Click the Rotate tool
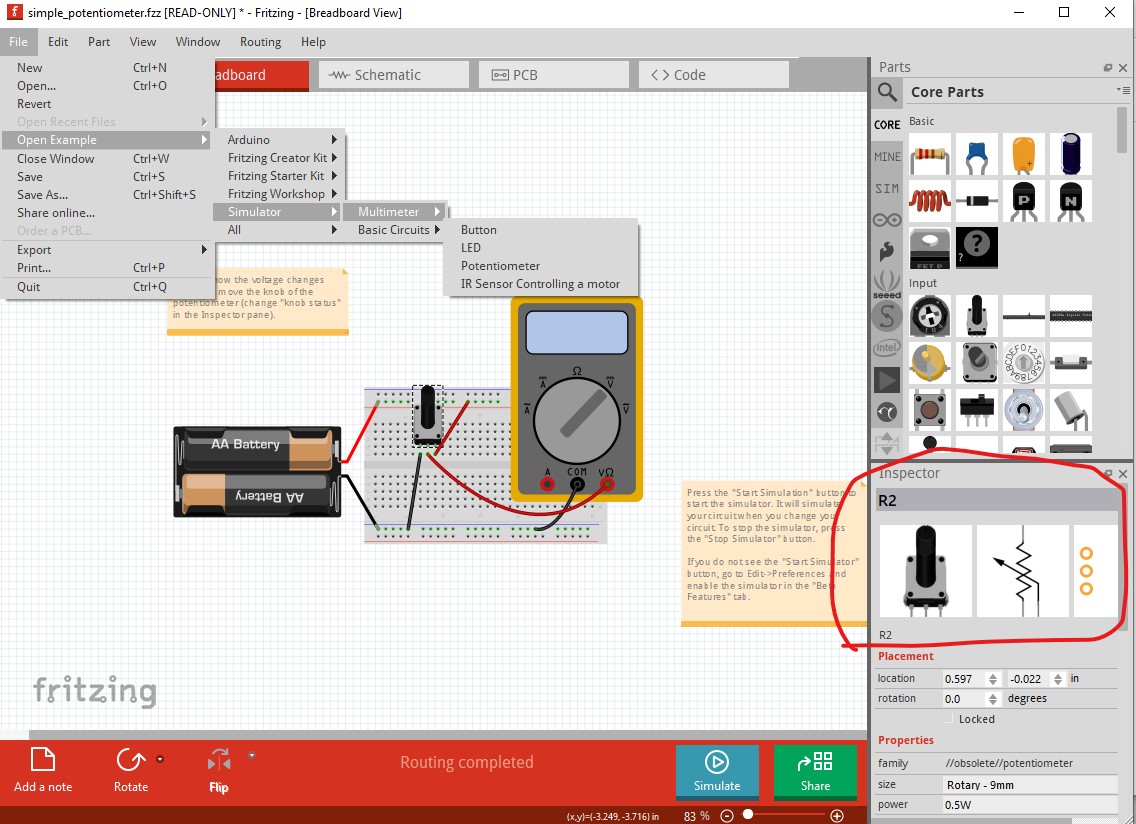The image size is (1136, 824). click(x=130, y=770)
